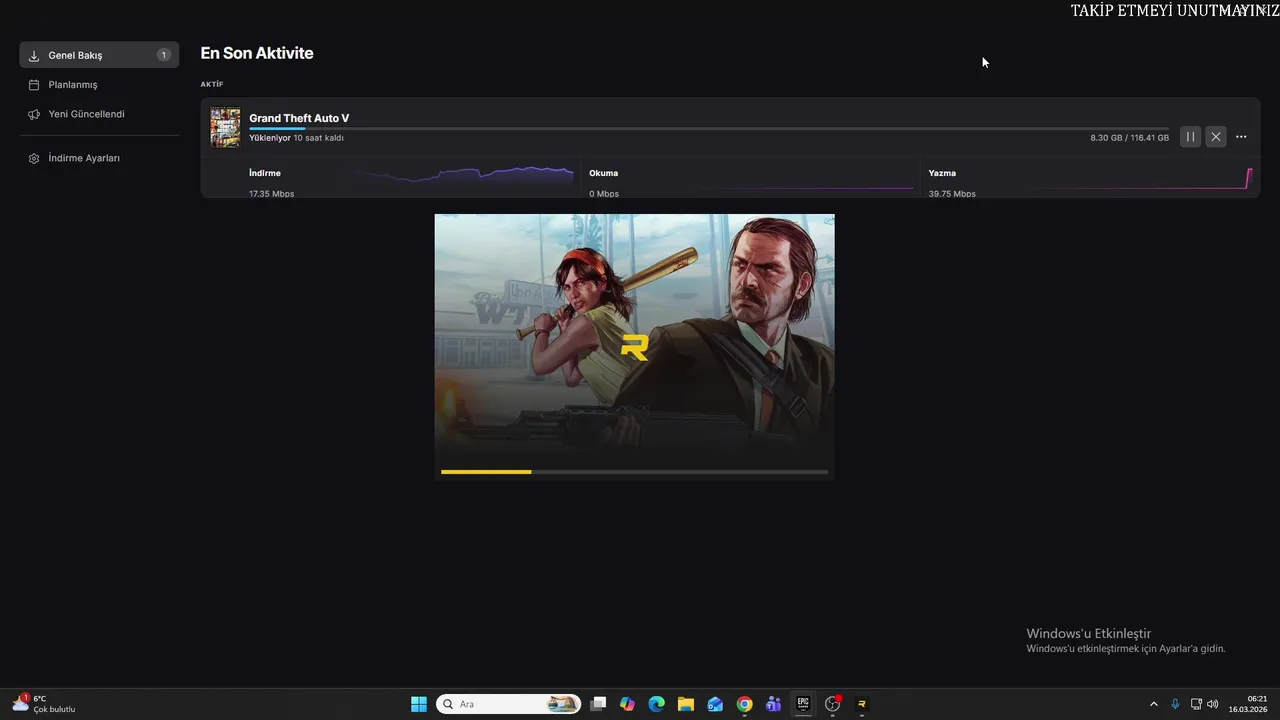The image size is (1280, 720).
Task: Click the calendar icon beside Planlanmış
Action: coord(34,85)
